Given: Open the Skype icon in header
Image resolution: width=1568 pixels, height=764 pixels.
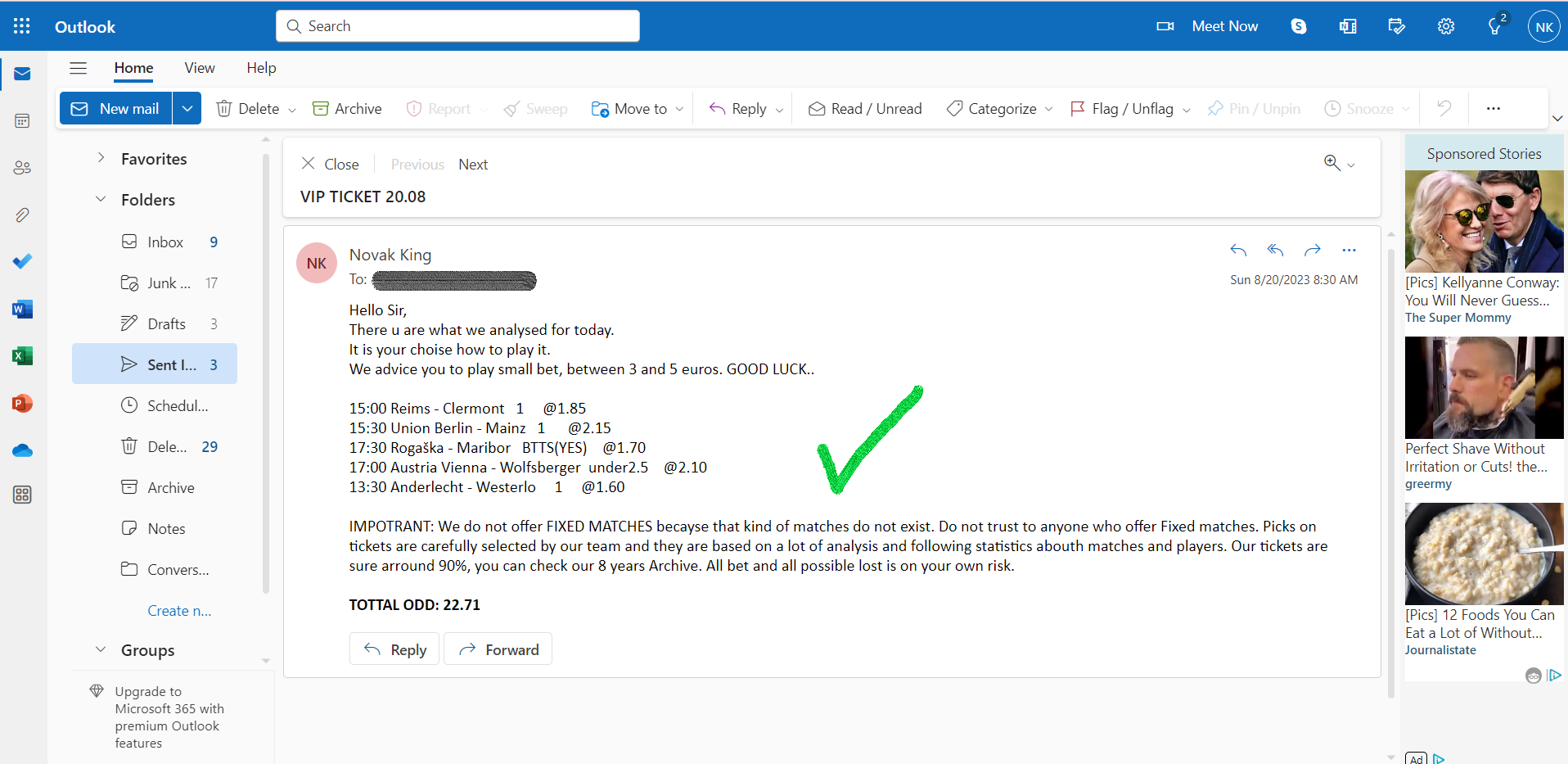Looking at the screenshot, I should [x=1299, y=26].
